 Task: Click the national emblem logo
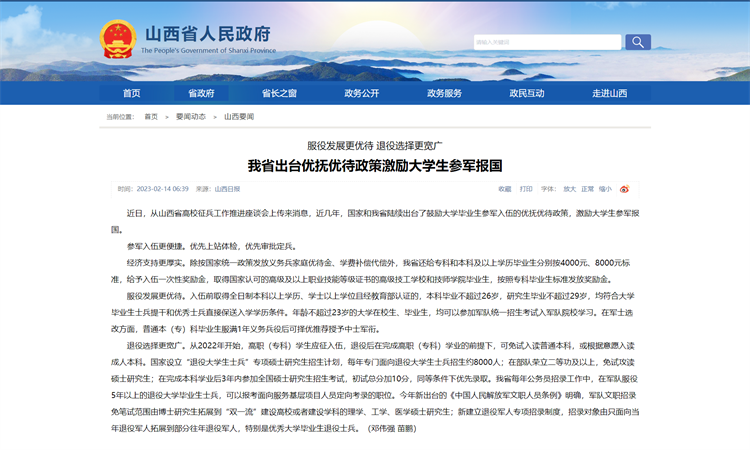pos(117,40)
